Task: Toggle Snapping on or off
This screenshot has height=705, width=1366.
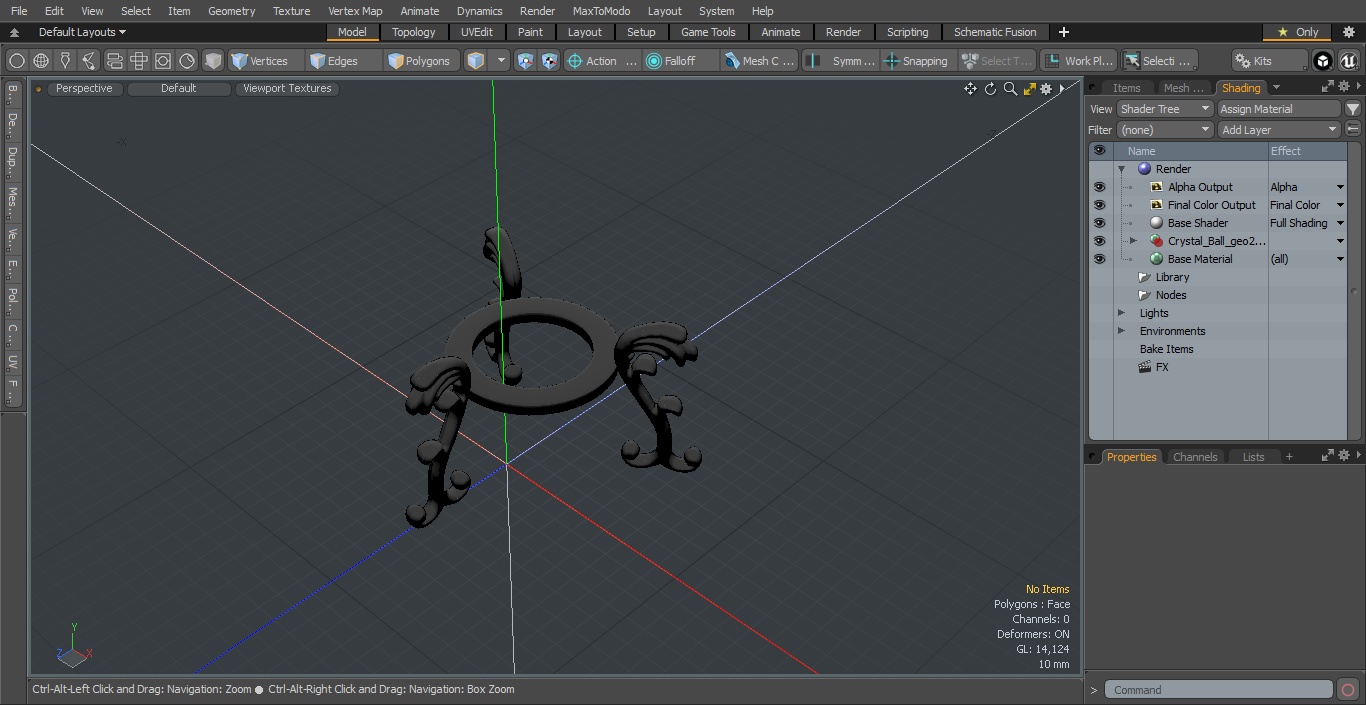Action: click(915, 61)
